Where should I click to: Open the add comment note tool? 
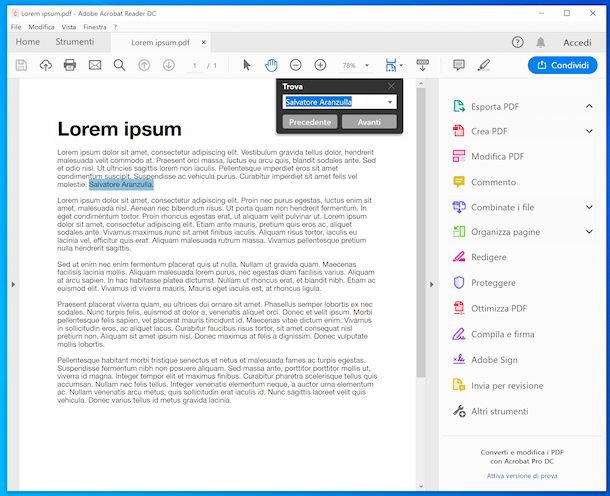[x=459, y=65]
